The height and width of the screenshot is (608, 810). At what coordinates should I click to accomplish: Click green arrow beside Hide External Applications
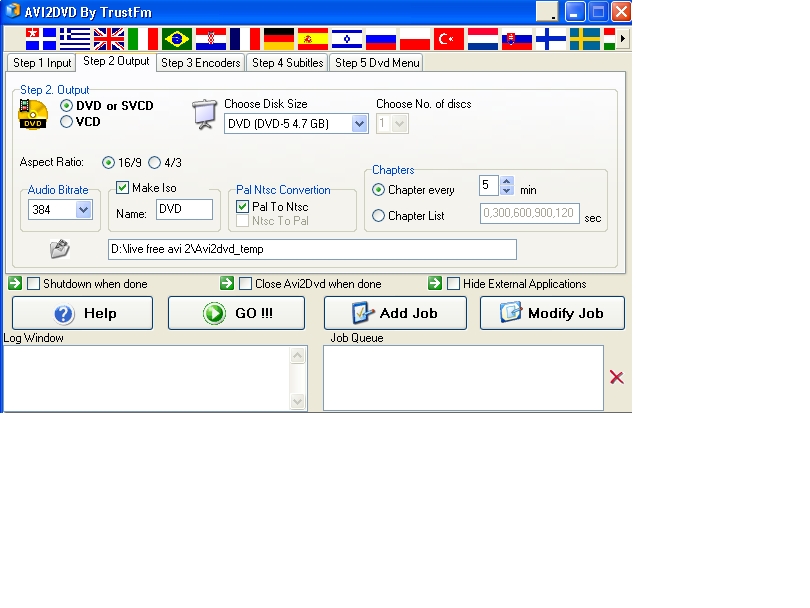point(435,283)
